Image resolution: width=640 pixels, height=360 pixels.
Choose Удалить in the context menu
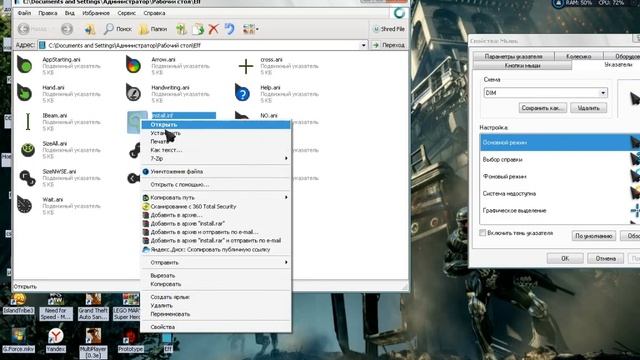[x=216, y=306]
